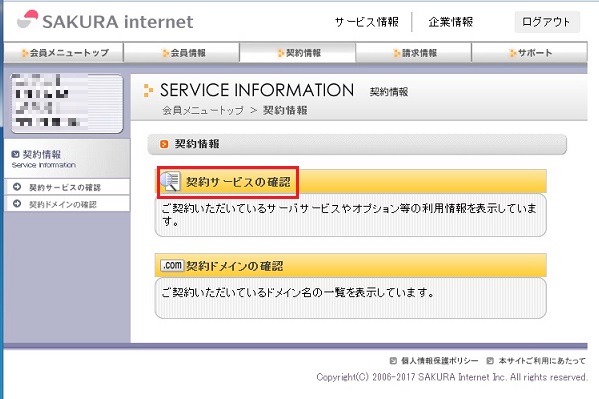Open サービス情報 in the header
The image size is (599, 399).
pos(367,22)
